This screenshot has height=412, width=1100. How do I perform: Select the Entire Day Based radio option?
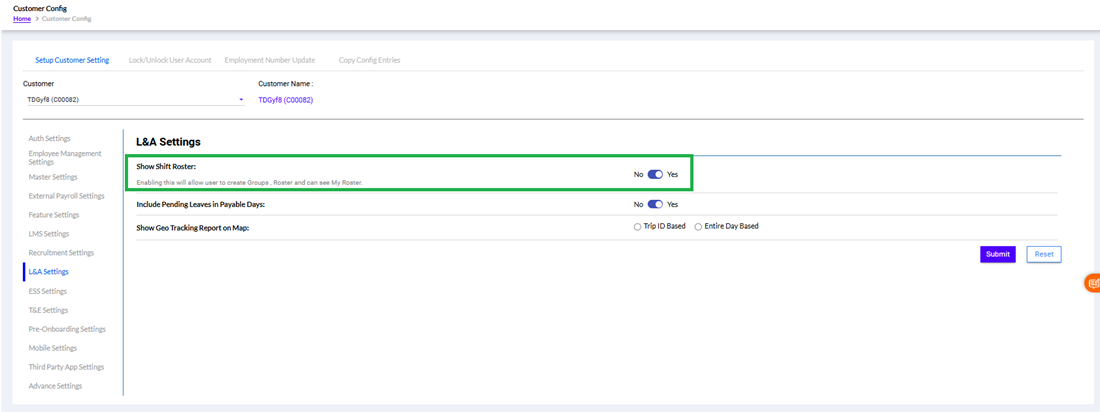click(x=698, y=226)
